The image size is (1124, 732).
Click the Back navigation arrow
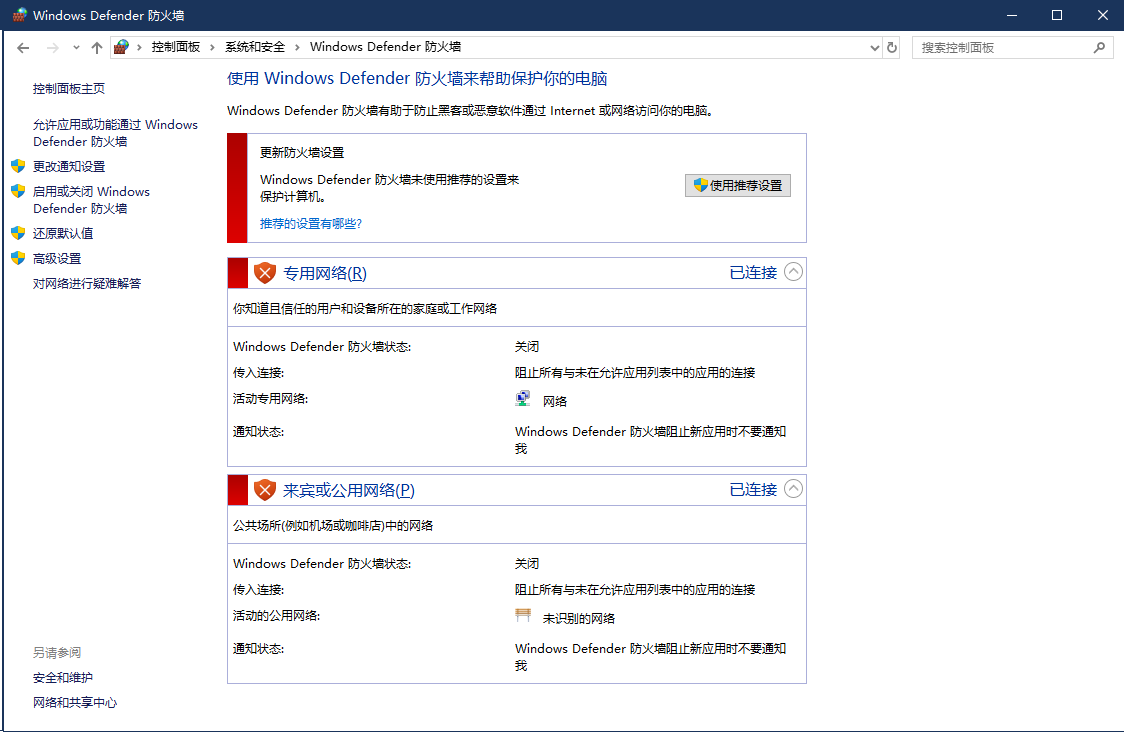click(x=24, y=47)
